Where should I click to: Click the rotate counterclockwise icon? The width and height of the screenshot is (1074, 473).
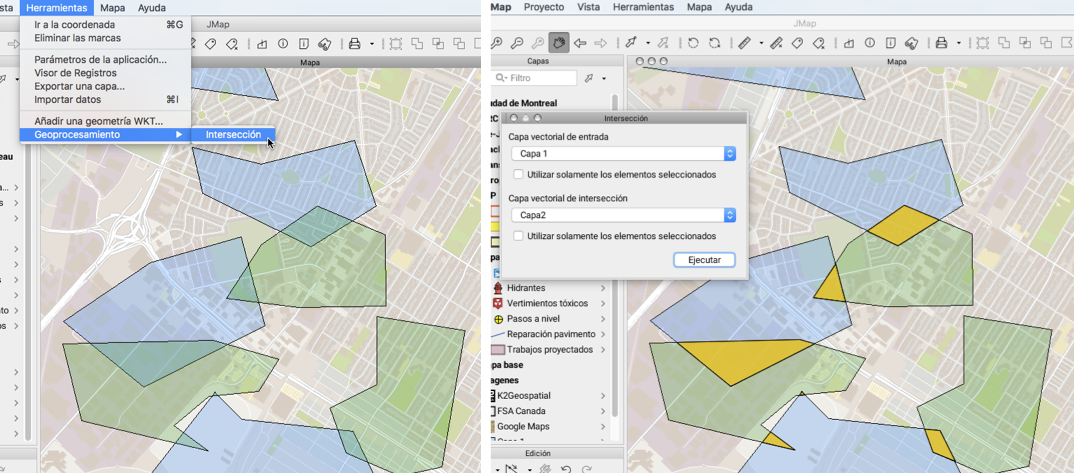[693, 43]
